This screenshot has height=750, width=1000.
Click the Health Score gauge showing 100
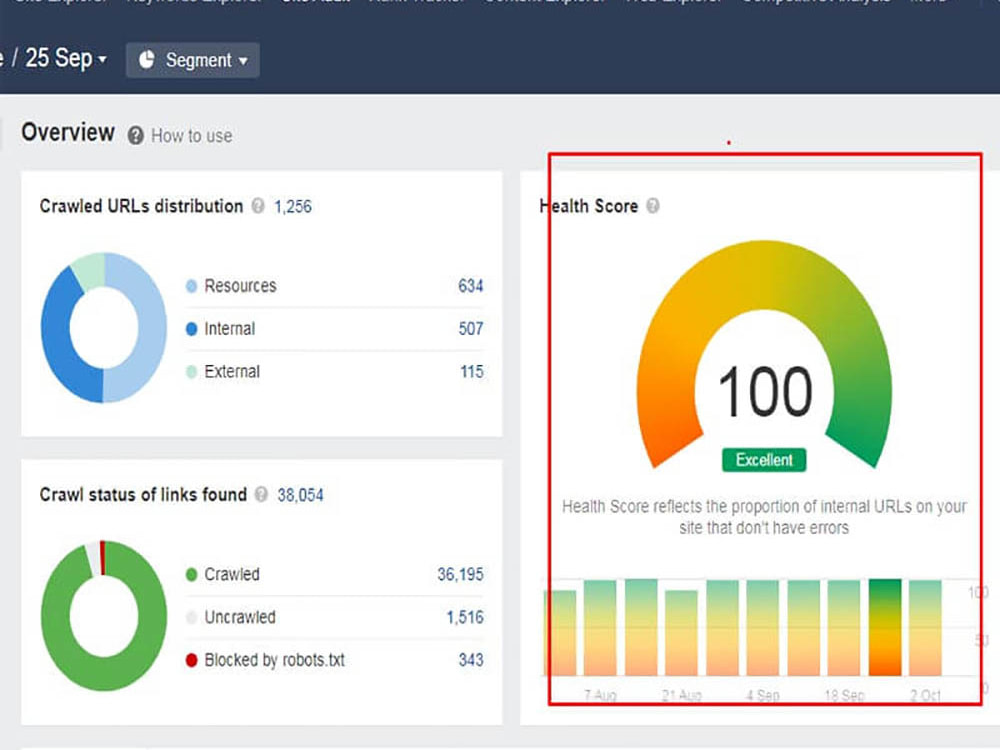coord(764,355)
